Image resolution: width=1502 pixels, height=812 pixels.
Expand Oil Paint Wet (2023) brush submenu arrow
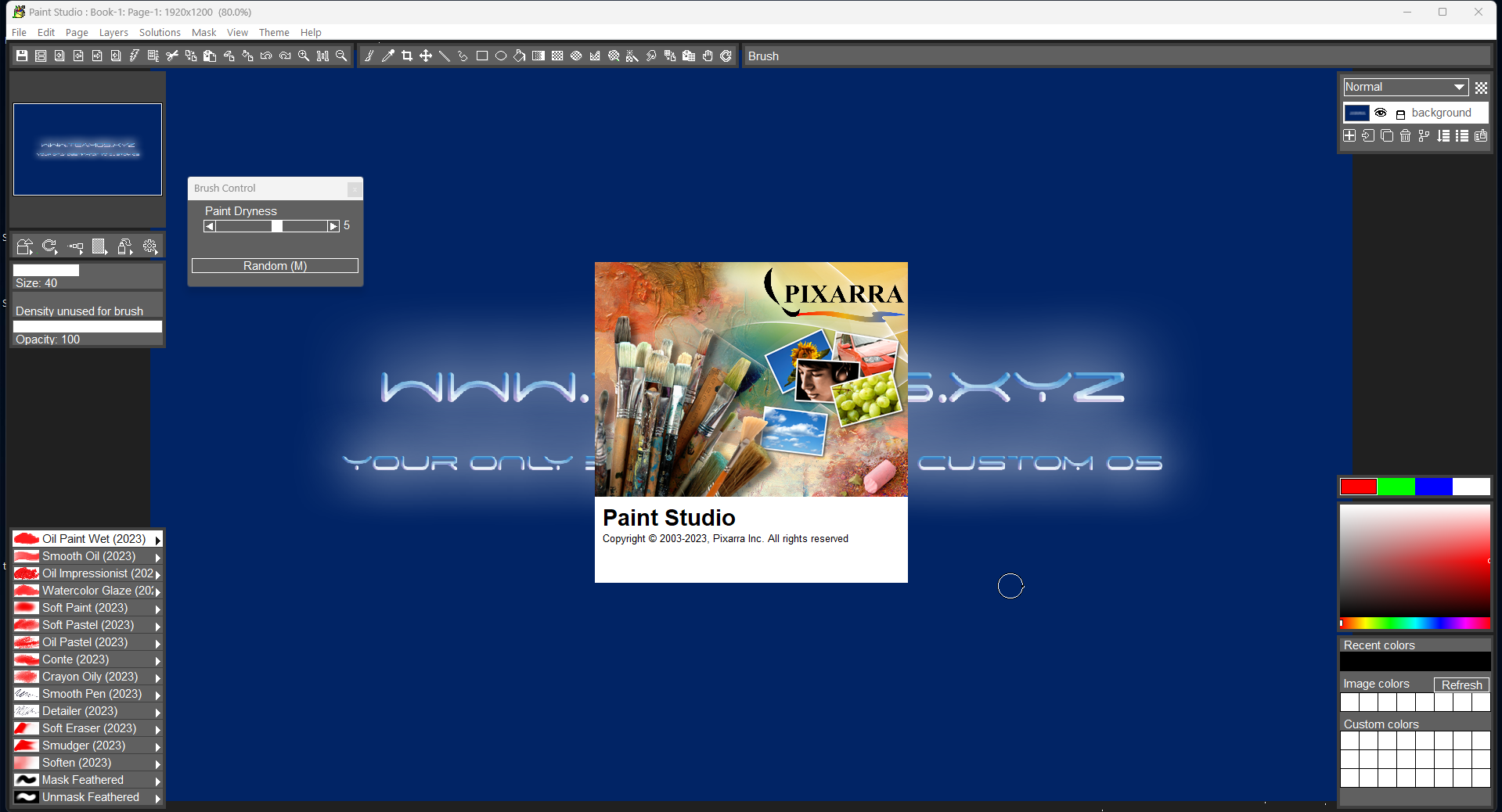pyautogui.click(x=158, y=540)
